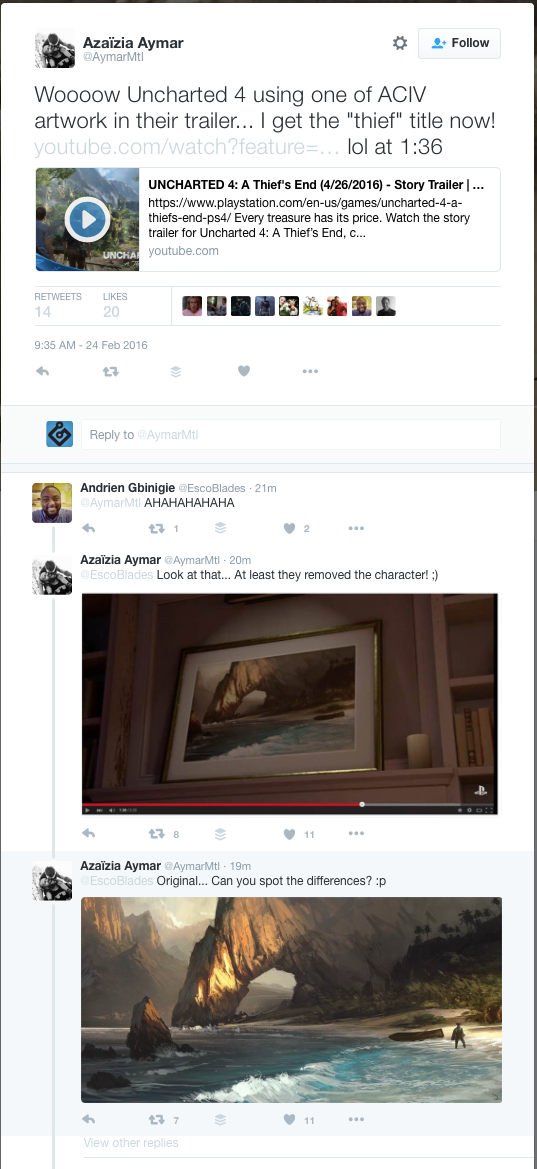
Task: Reply to the main tweet using arrow icon
Action: [x=43, y=371]
